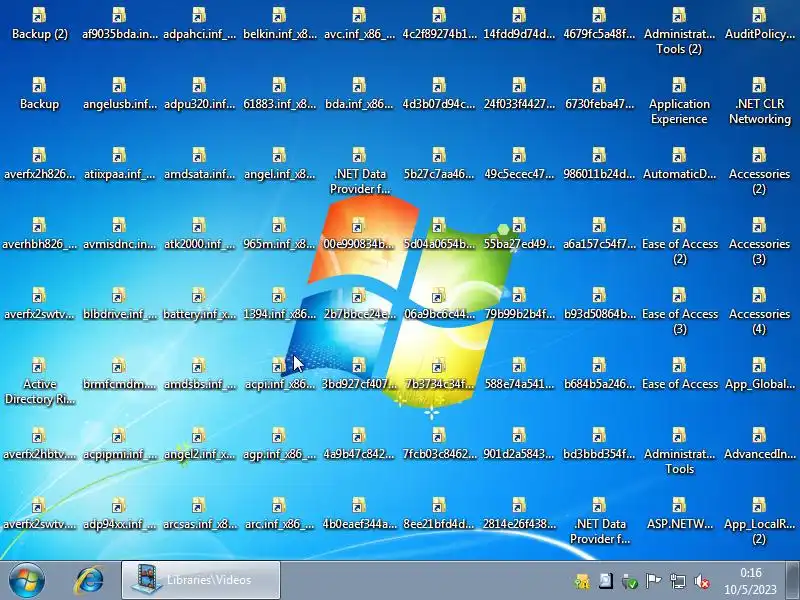Click the 49c5ecec47... shortcut
Screen dimensions: 800x600
point(519,164)
